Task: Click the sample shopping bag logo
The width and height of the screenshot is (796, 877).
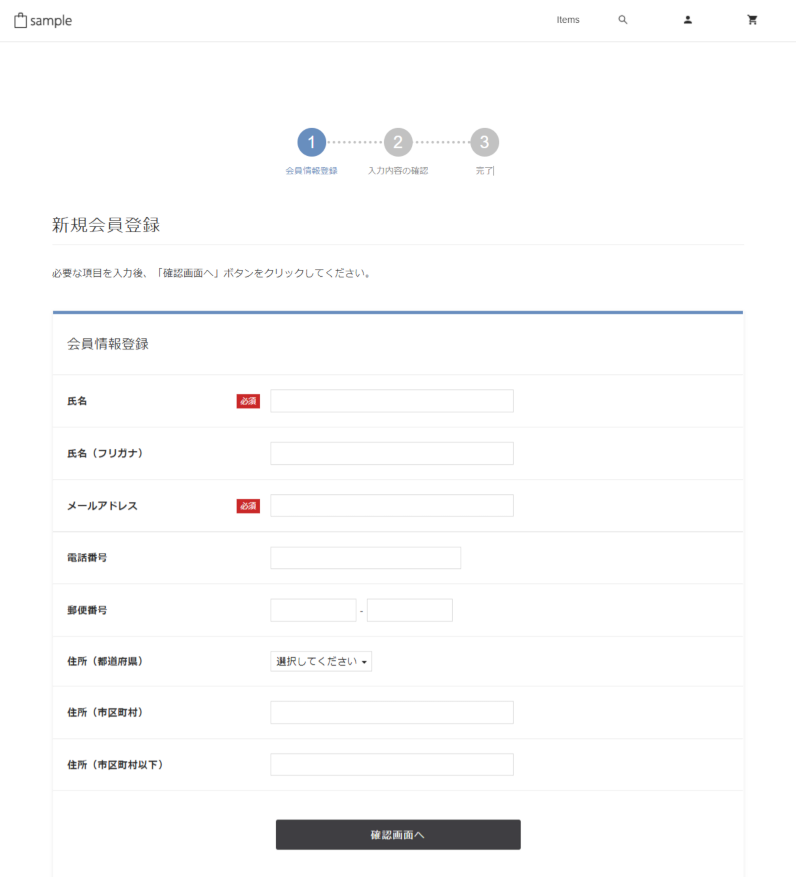Action: tap(43, 21)
